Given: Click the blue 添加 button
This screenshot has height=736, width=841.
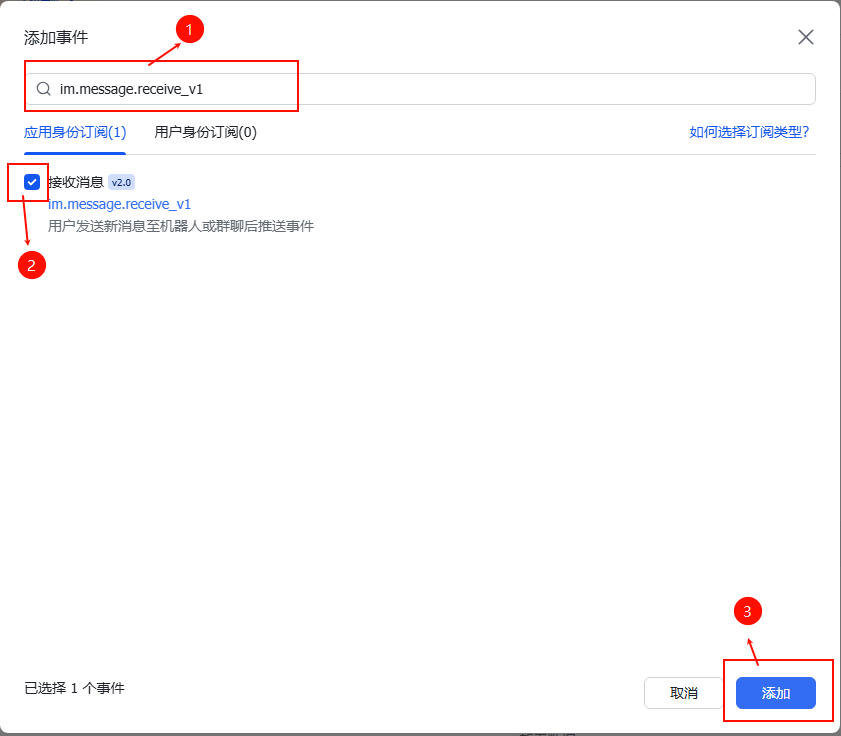Looking at the screenshot, I should pyautogui.click(x=776, y=693).
